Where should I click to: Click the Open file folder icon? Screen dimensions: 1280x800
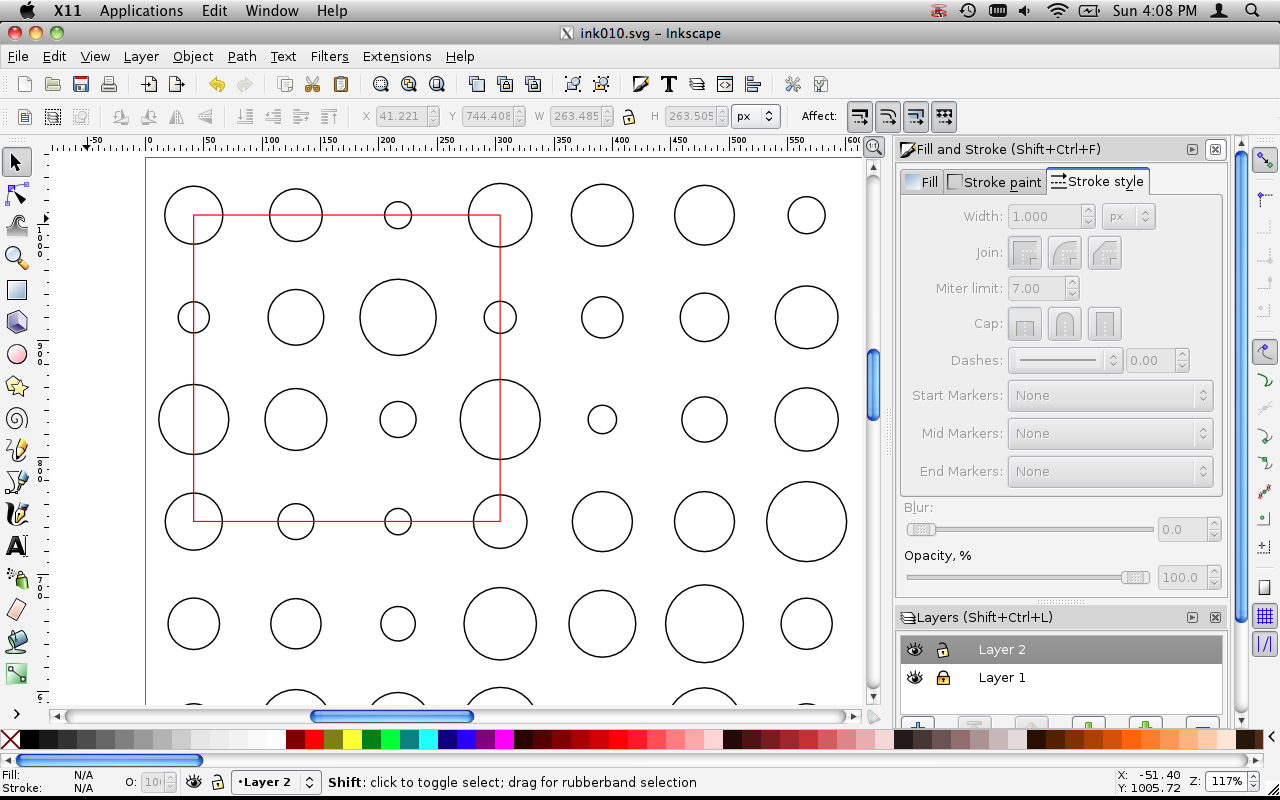tap(53, 84)
